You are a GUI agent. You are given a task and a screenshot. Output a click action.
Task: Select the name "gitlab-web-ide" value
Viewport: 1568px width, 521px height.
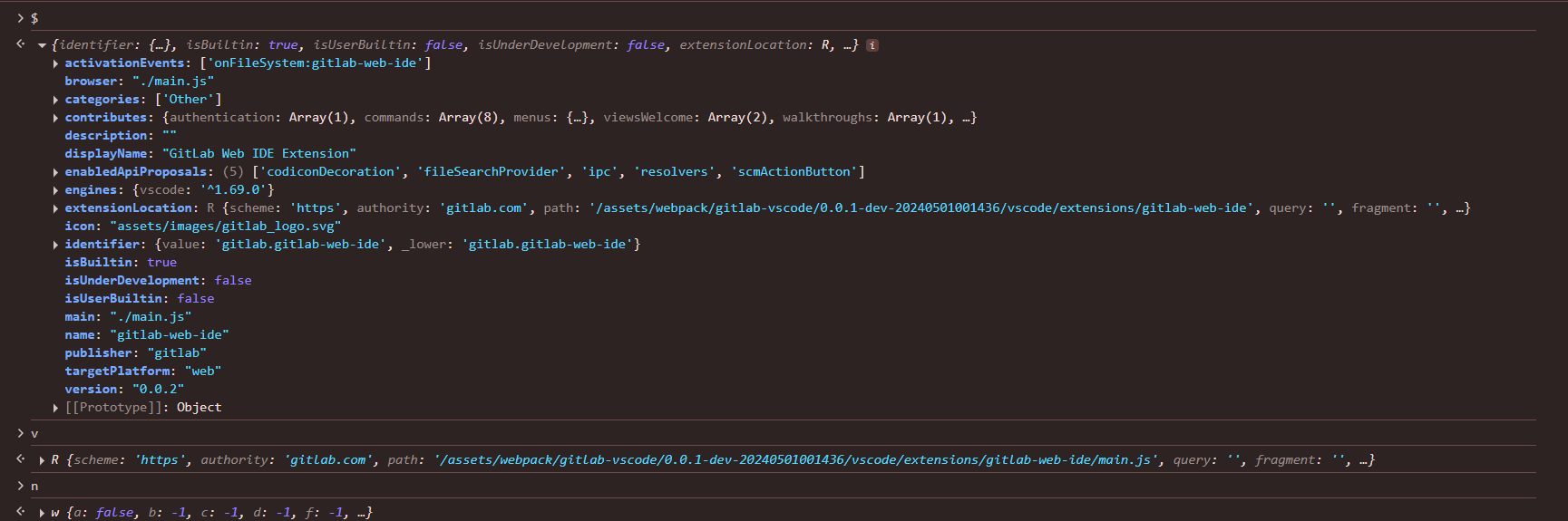[x=170, y=335]
